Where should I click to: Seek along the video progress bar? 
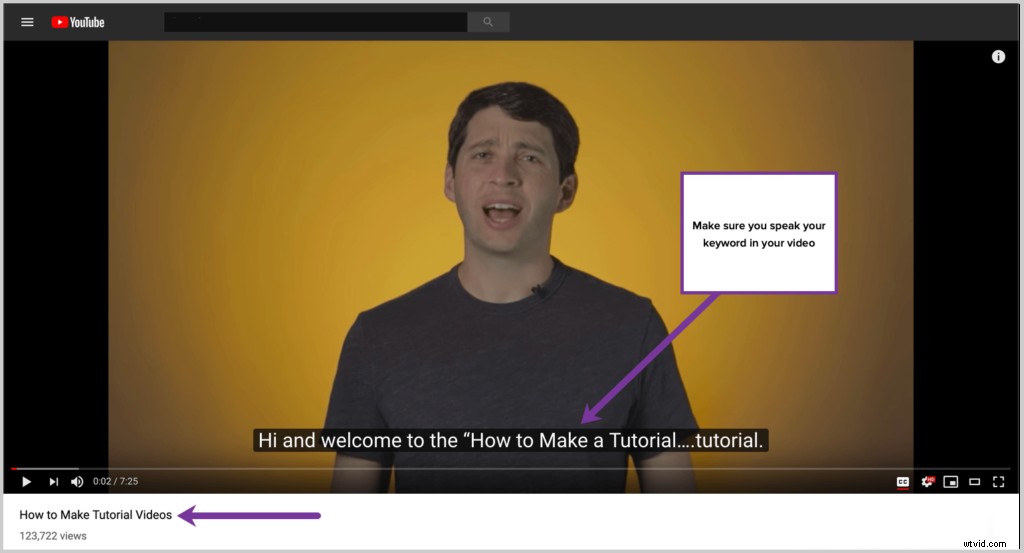510,468
